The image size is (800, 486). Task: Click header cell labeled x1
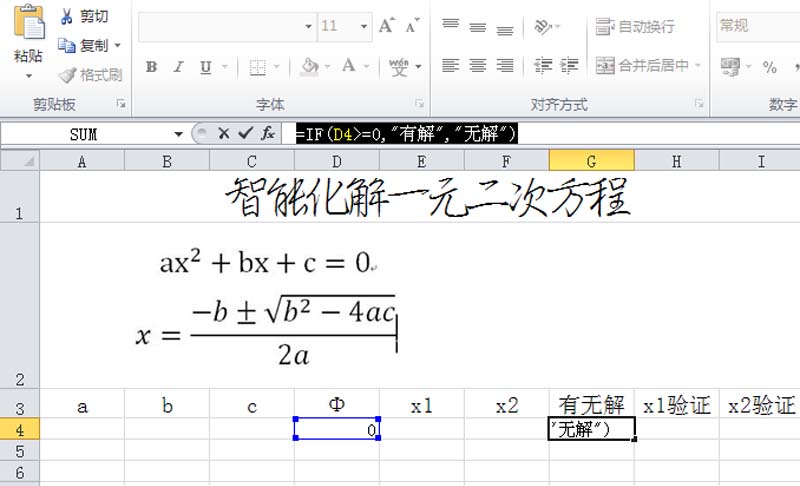421,405
